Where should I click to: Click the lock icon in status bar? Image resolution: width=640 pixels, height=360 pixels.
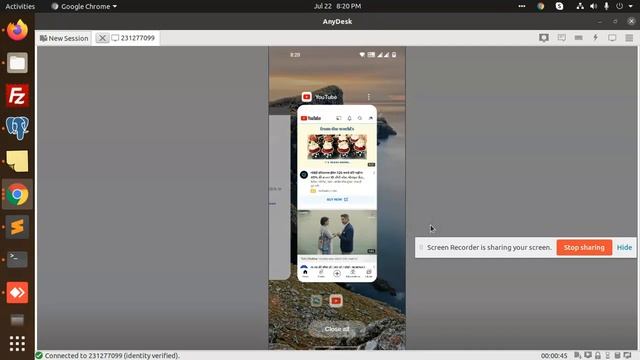(598, 356)
